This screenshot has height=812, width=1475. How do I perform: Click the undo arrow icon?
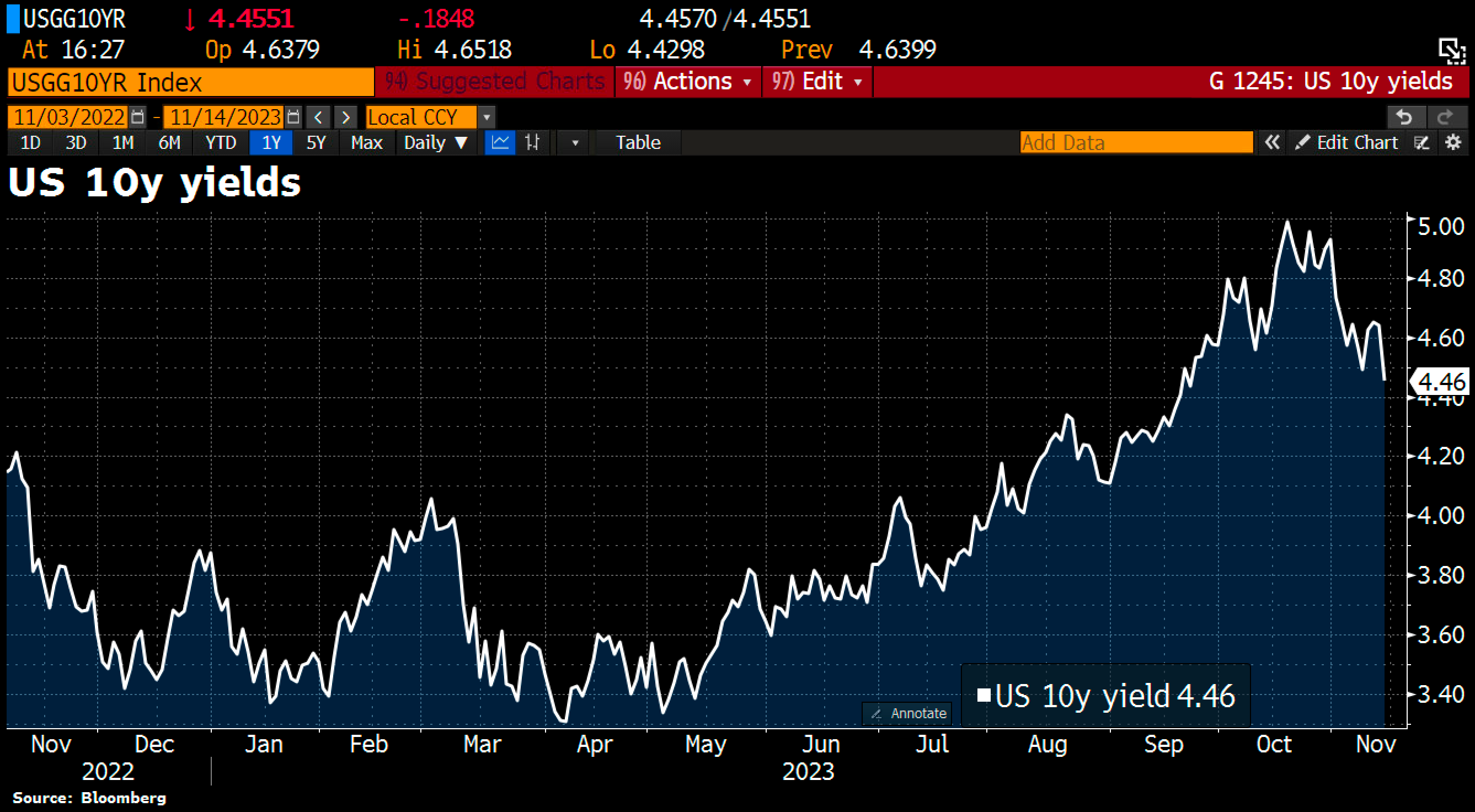1404,117
